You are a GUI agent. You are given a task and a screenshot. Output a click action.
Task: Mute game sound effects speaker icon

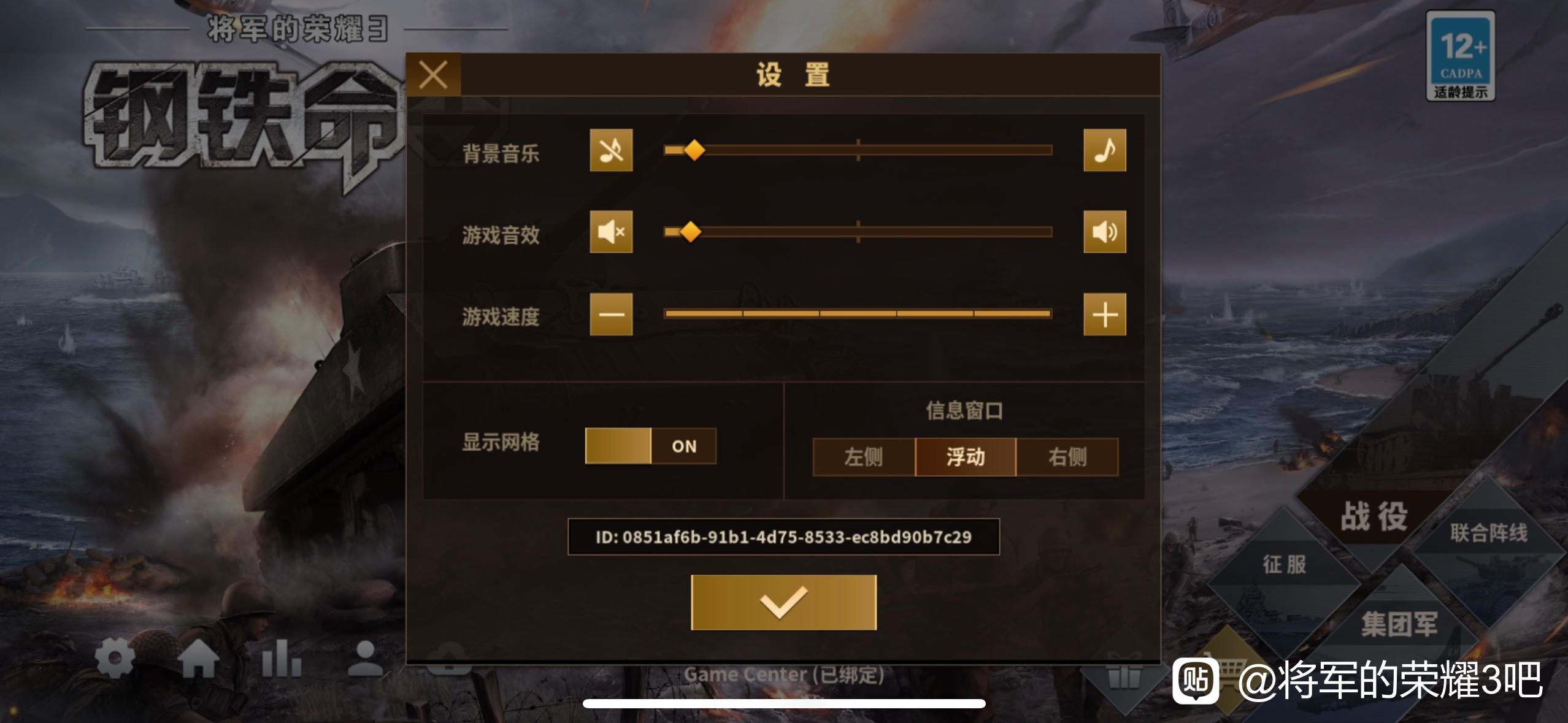pyautogui.click(x=611, y=232)
